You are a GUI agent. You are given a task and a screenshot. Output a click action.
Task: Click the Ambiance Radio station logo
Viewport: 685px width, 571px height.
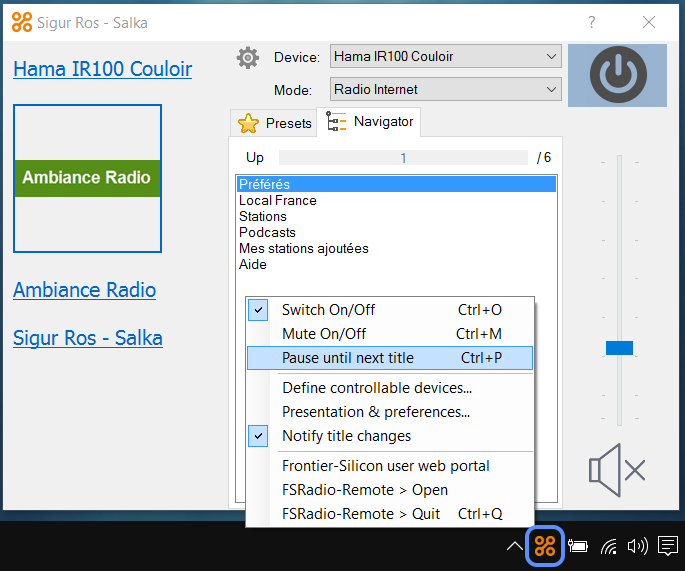tap(87, 178)
